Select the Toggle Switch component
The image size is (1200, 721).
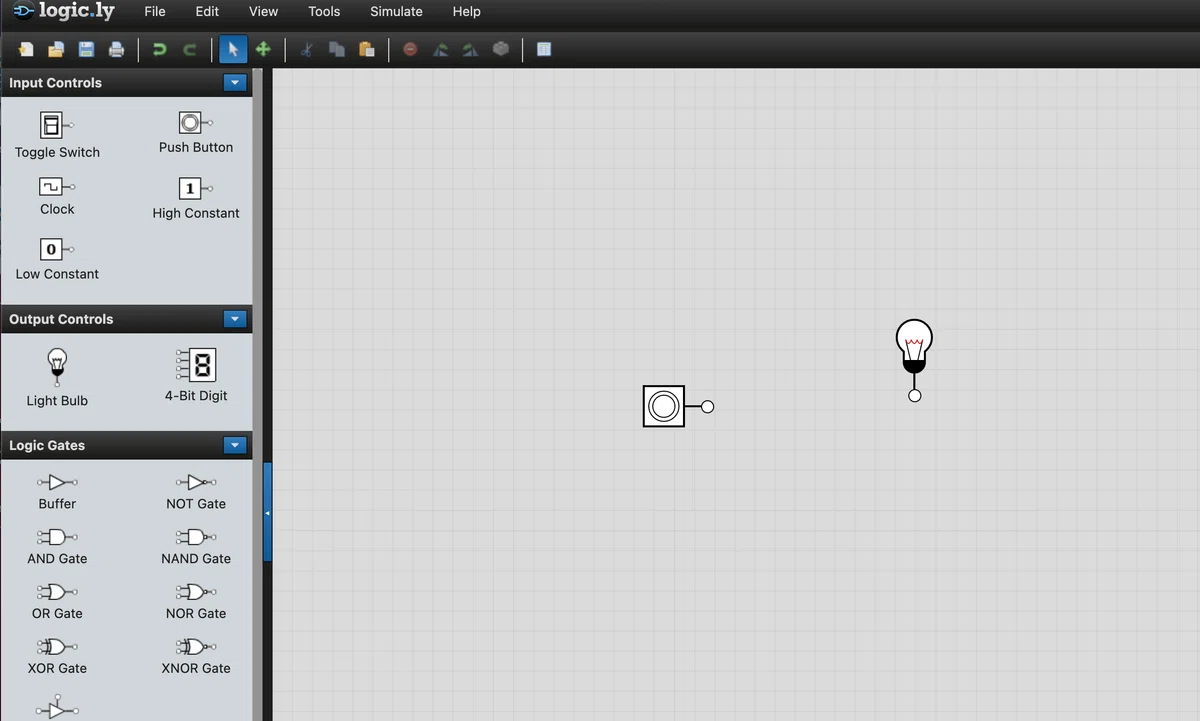(57, 134)
